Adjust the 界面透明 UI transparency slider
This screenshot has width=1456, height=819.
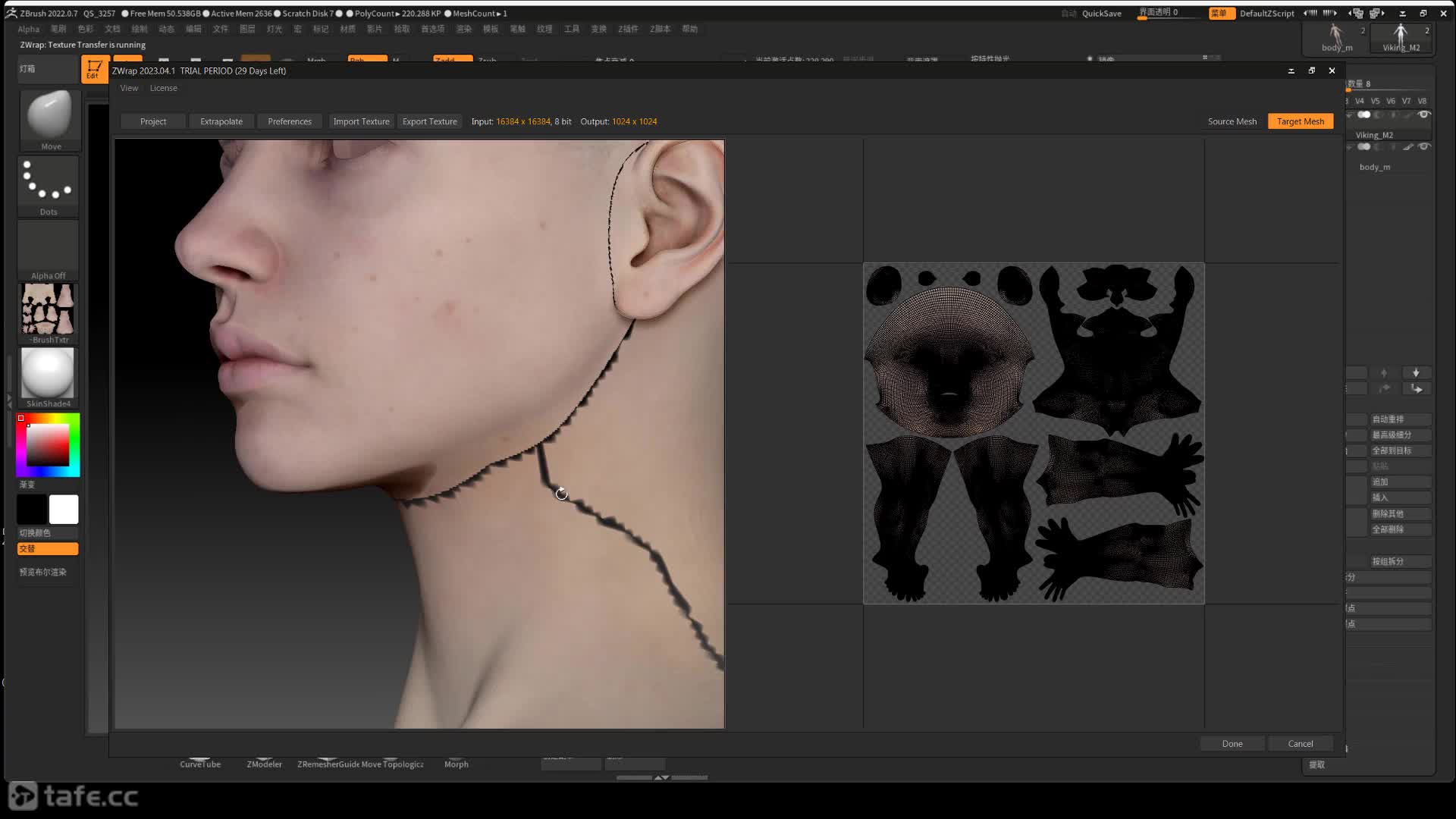coord(1169,13)
